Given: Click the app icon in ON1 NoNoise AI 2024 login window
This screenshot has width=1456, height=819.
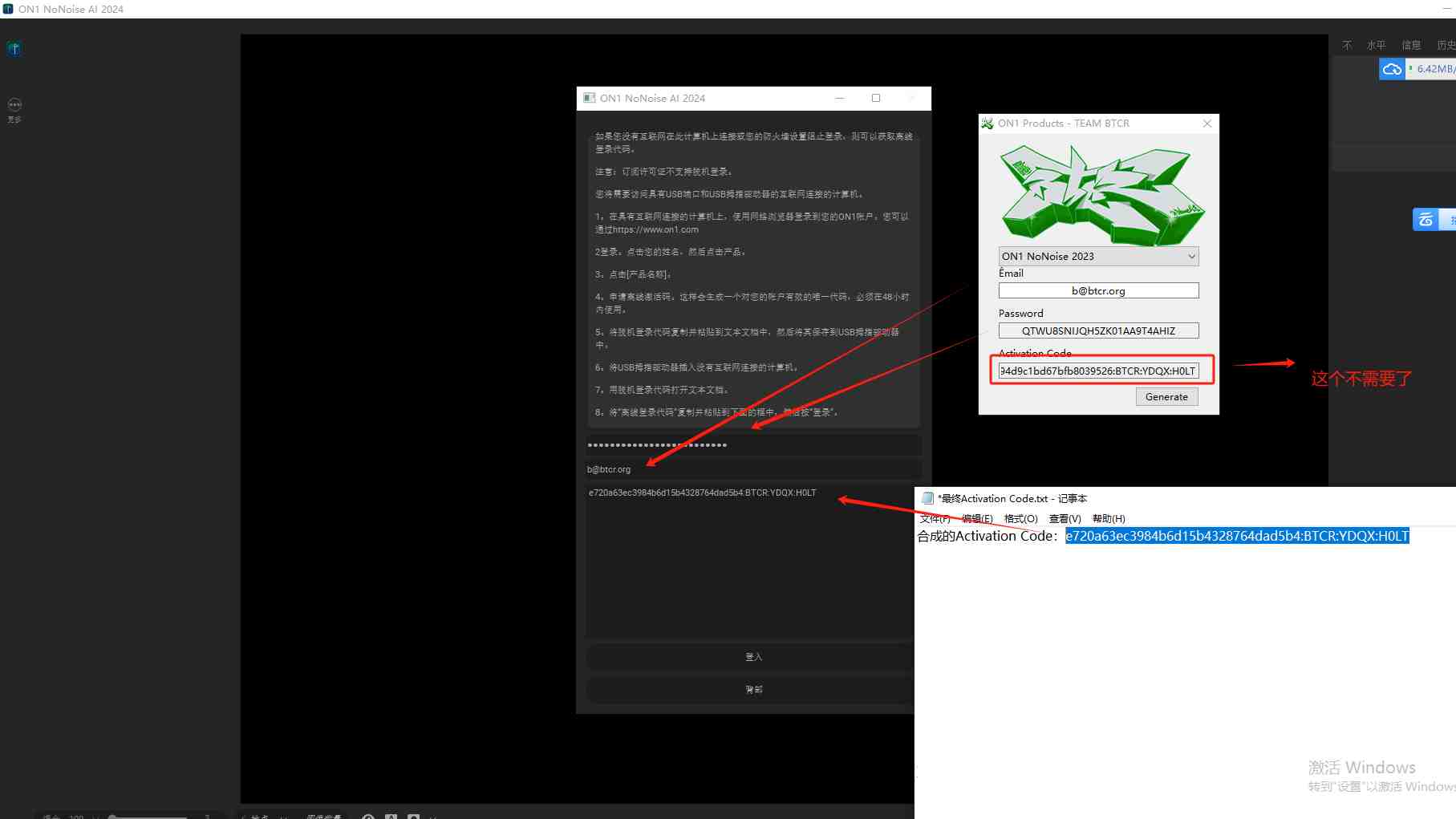Looking at the screenshot, I should (589, 98).
